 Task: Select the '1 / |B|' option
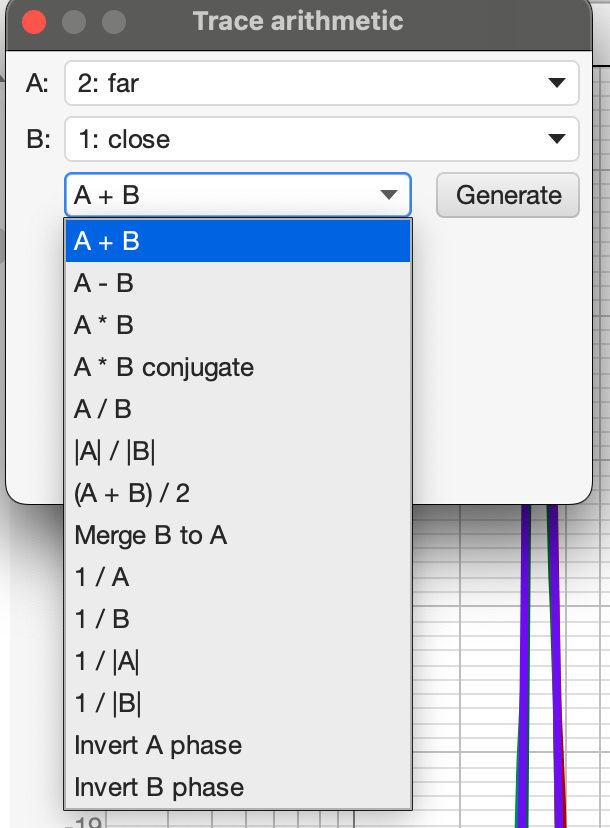coord(238,703)
